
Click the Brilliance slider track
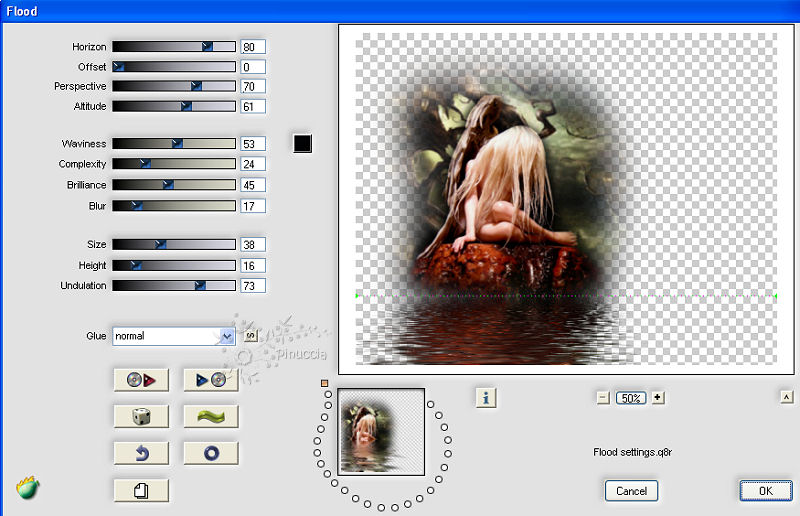174,185
